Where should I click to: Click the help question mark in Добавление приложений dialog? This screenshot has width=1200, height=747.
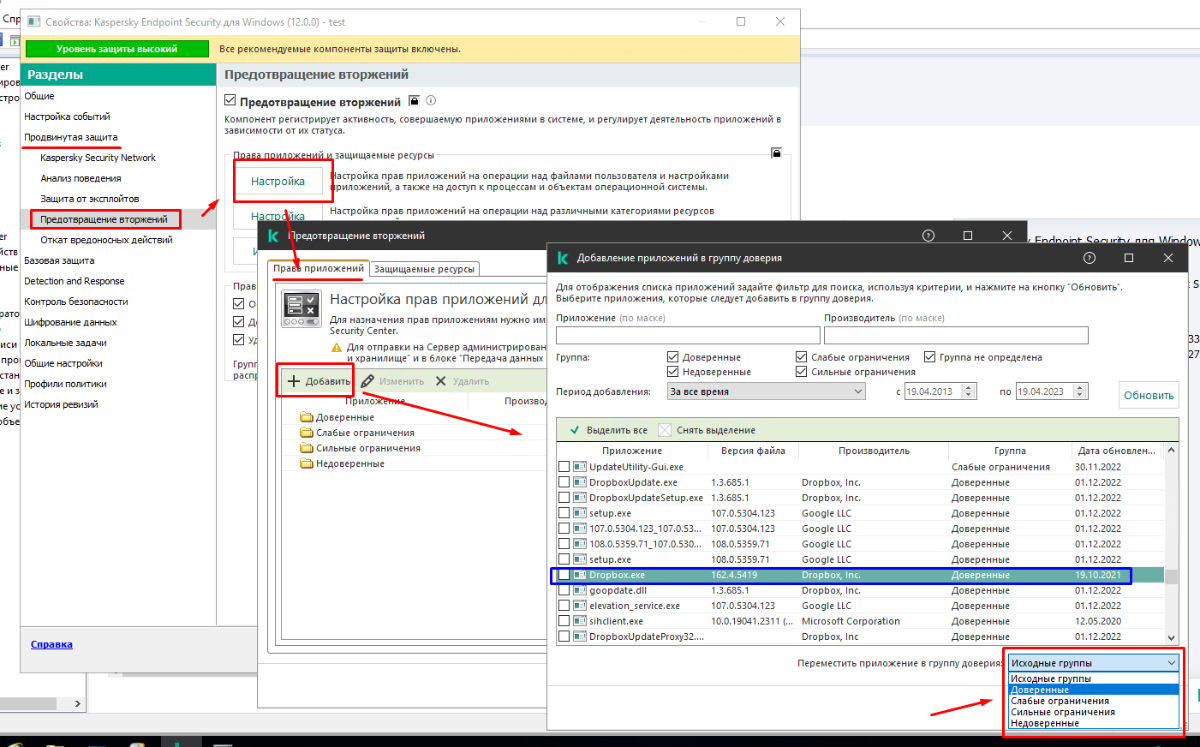1089,258
